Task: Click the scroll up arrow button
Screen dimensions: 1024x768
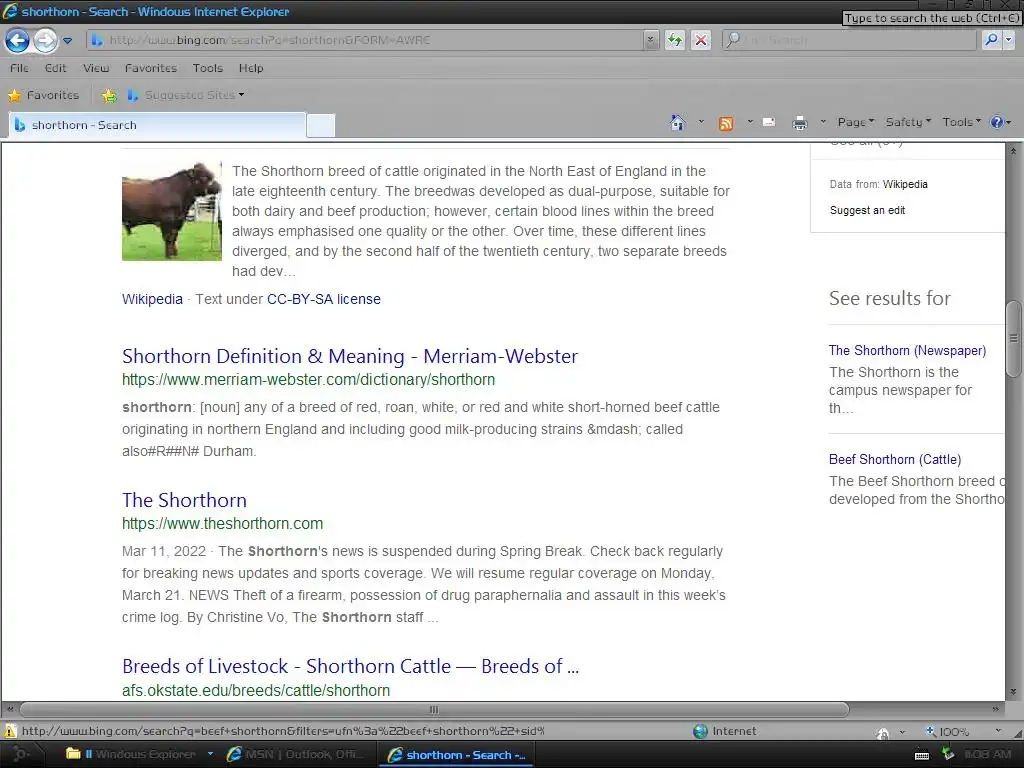Action: (1014, 151)
